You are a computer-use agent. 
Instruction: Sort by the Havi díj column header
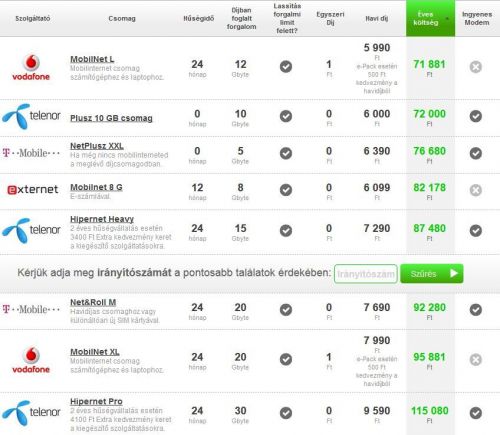click(377, 18)
